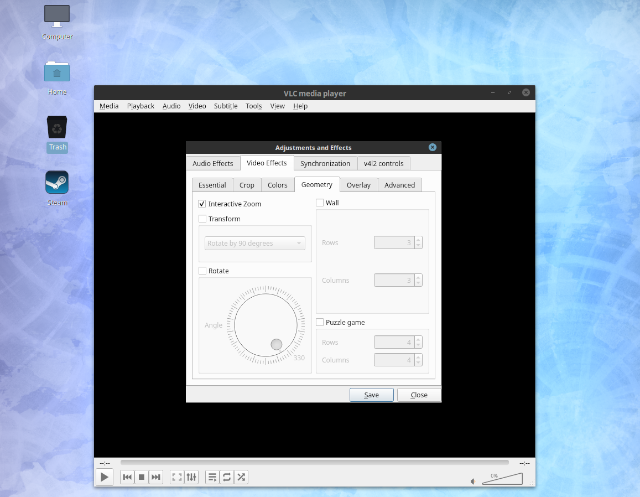Click the playback seek bar
This screenshot has height=497, width=640.
[314, 463]
